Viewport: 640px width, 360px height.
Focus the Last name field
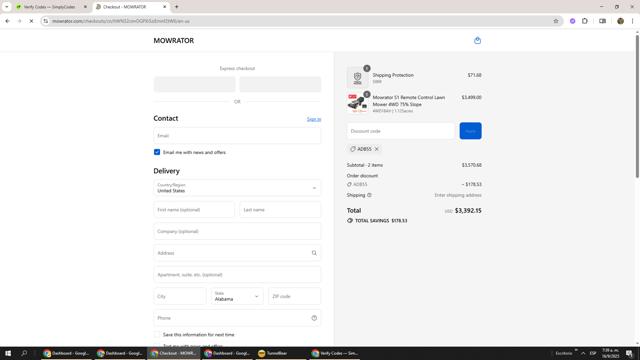point(280,209)
